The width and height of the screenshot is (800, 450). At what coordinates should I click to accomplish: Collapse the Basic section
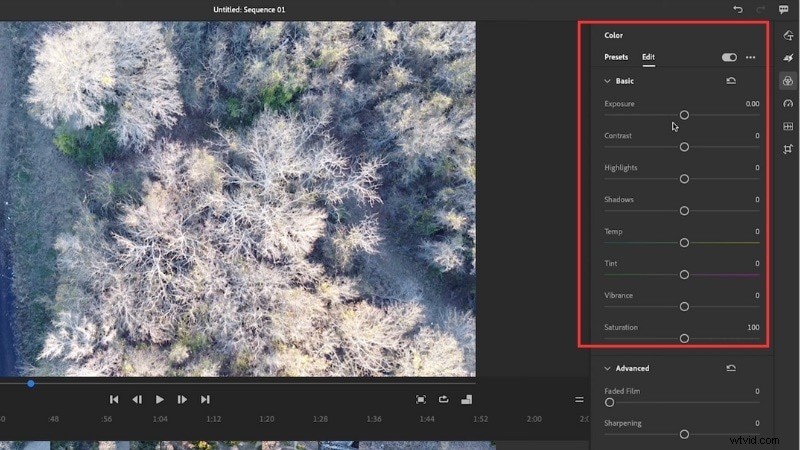tap(607, 81)
